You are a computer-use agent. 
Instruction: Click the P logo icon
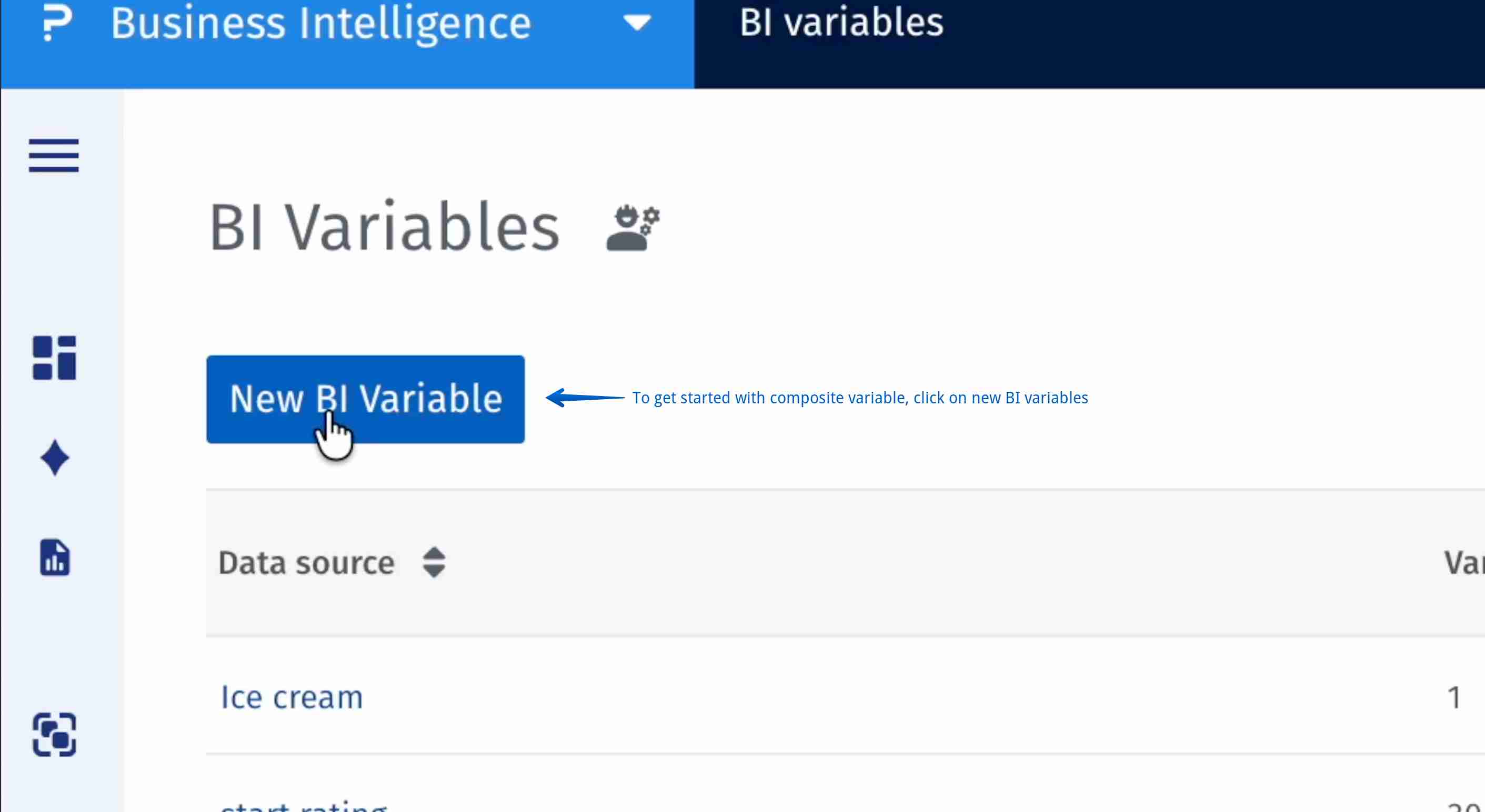(x=58, y=23)
